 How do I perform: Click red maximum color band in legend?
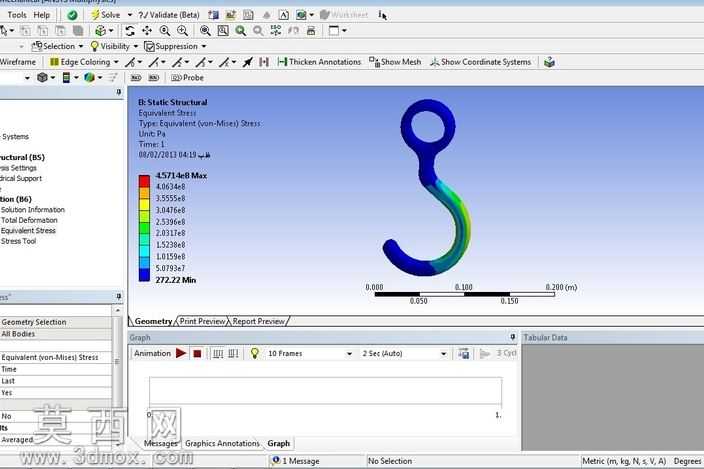144,181
